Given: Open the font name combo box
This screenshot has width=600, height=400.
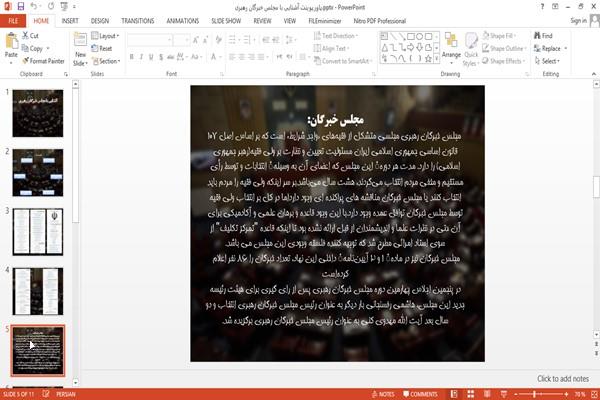Looking at the screenshot, I should (x=150, y=40).
